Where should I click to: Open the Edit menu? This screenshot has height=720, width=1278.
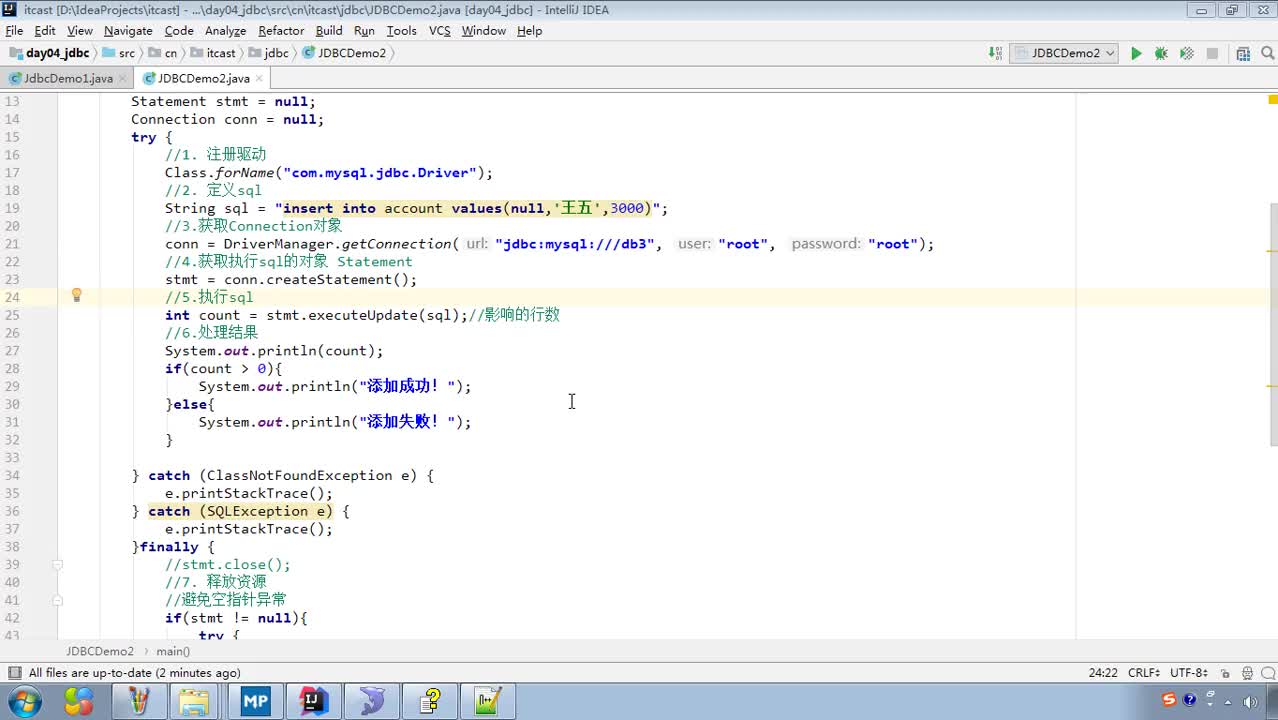(x=45, y=31)
